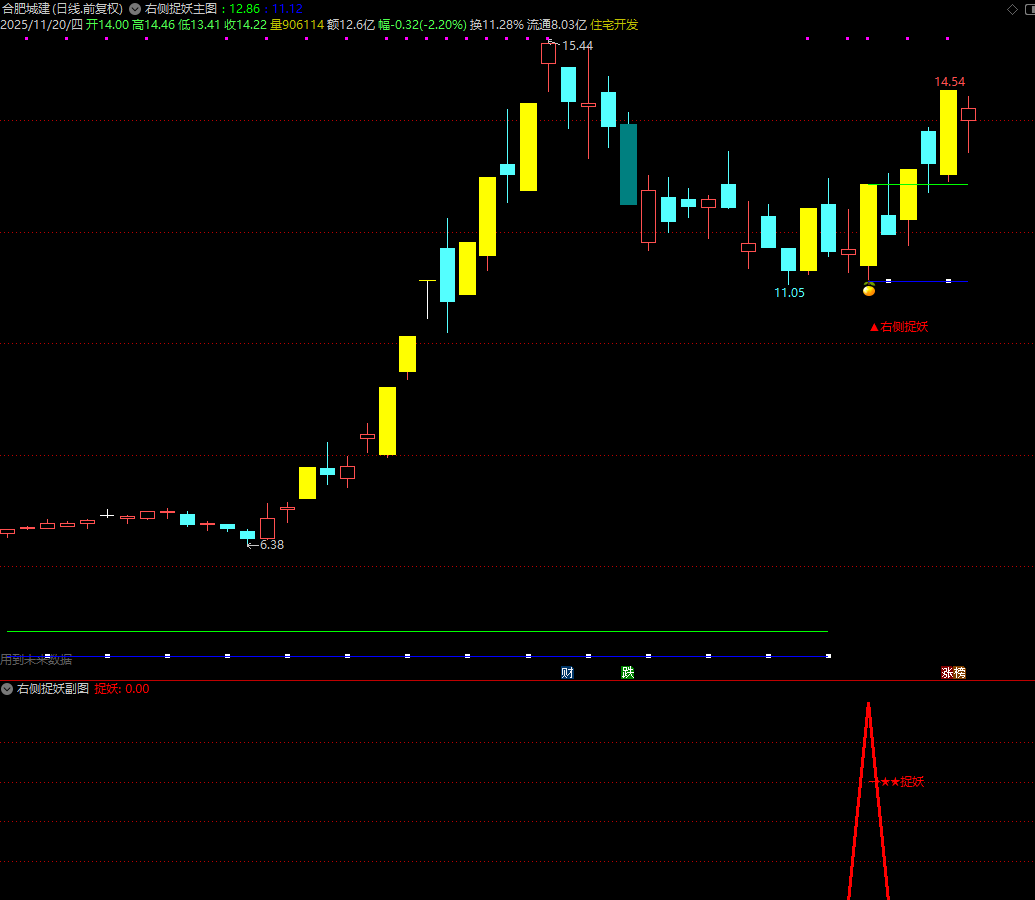Click the 合肥城建 stock name
Image resolution: width=1035 pixels, height=900 pixels.
click(26, 9)
